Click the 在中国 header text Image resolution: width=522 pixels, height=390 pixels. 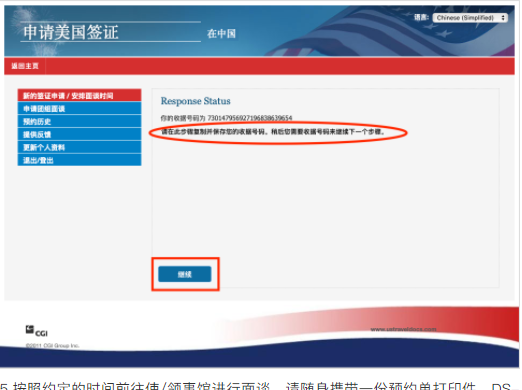click(221, 34)
